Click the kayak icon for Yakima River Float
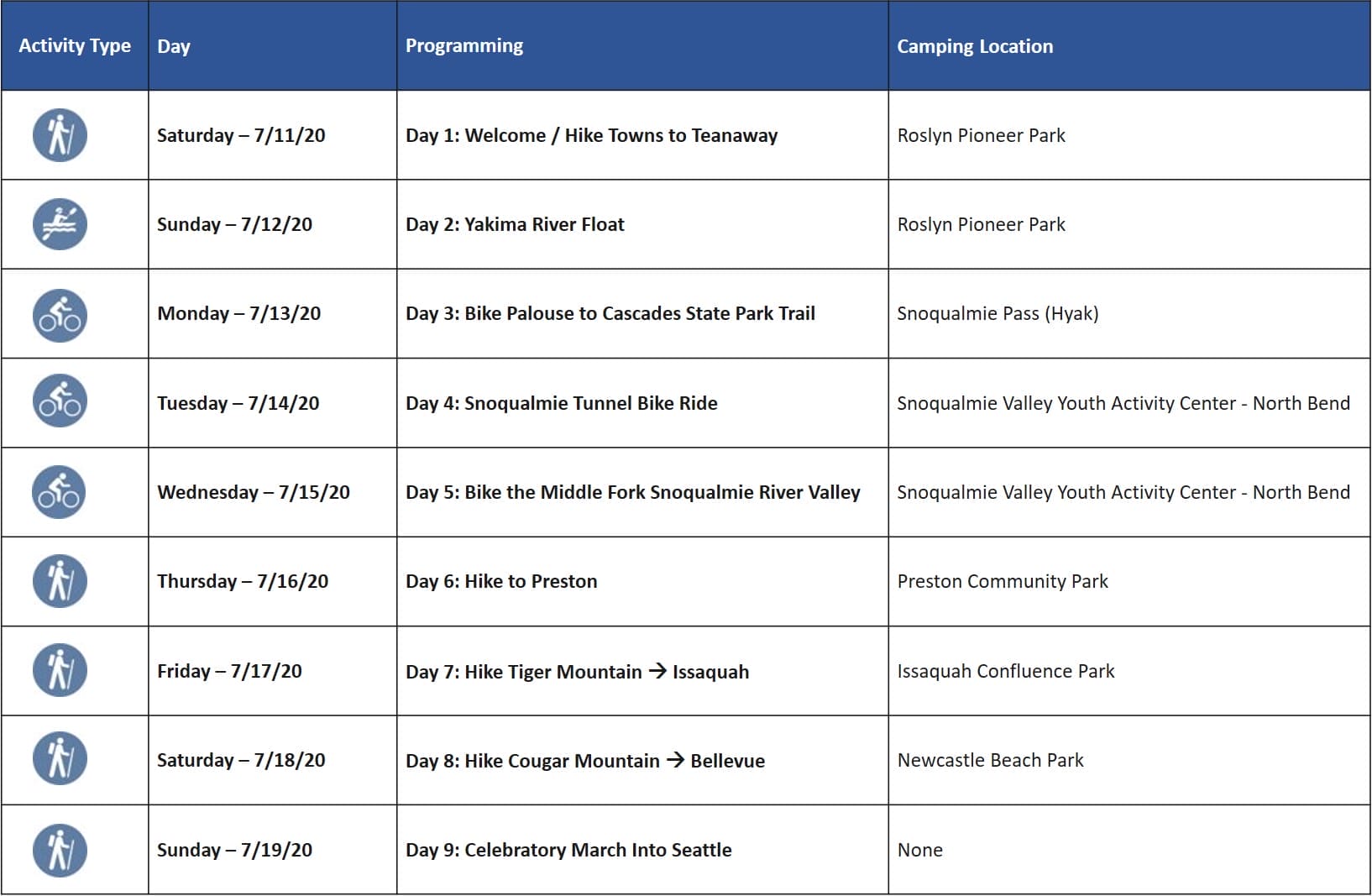This screenshot has height=896, width=1372. pyautogui.click(x=60, y=224)
